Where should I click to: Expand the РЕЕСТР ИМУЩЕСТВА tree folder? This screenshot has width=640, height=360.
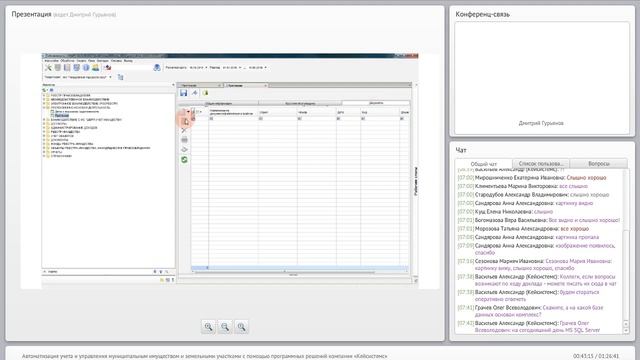click(x=44, y=132)
